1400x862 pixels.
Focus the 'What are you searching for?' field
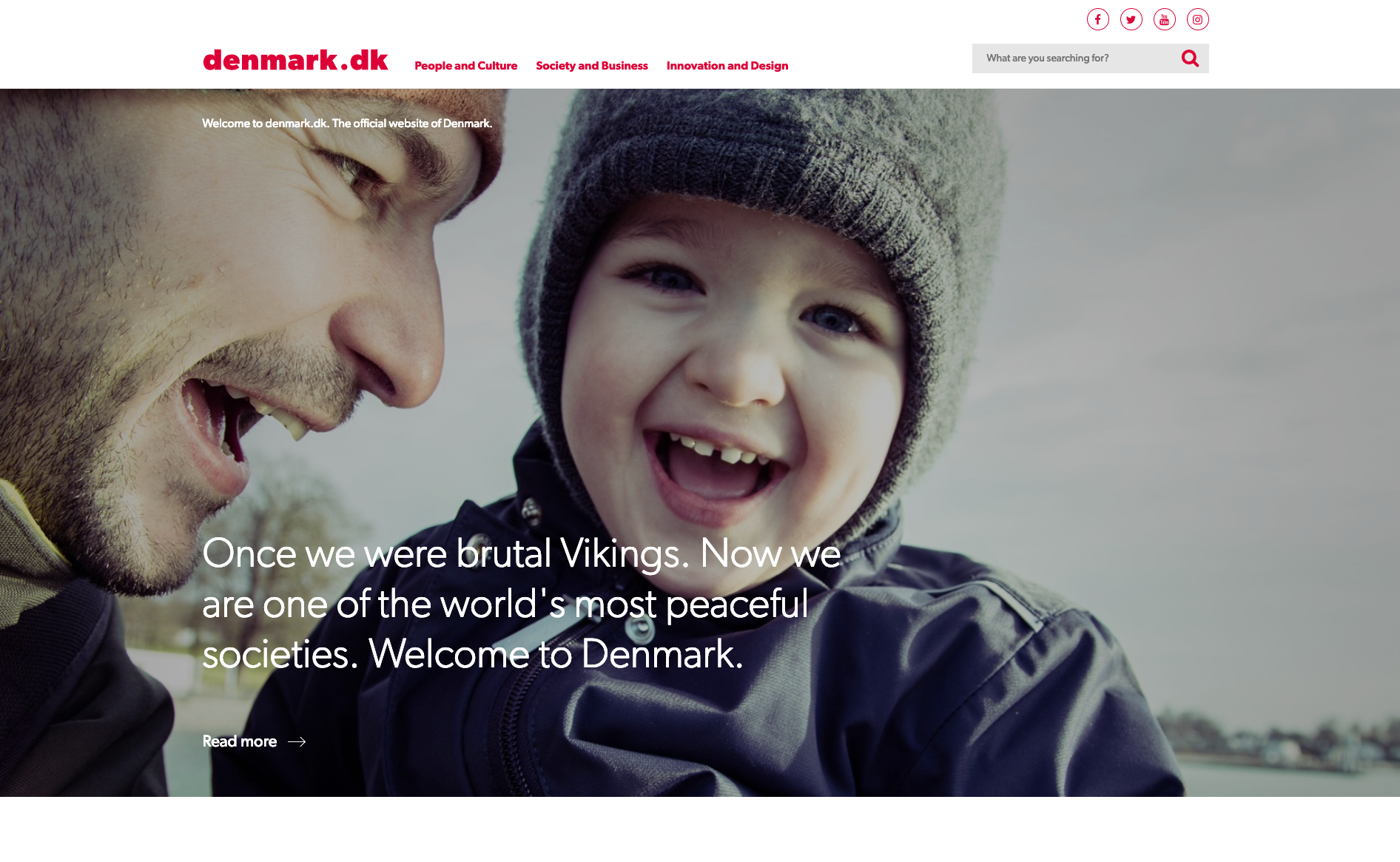coord(1077,58)
